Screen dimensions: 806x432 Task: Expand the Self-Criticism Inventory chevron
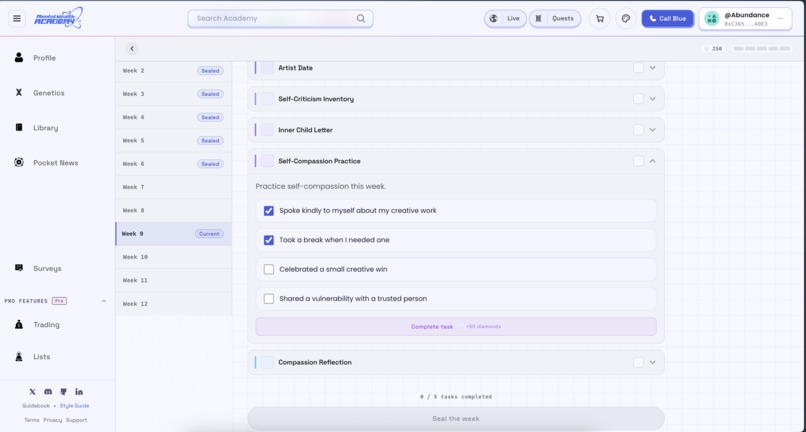click(x=653, y=99)
